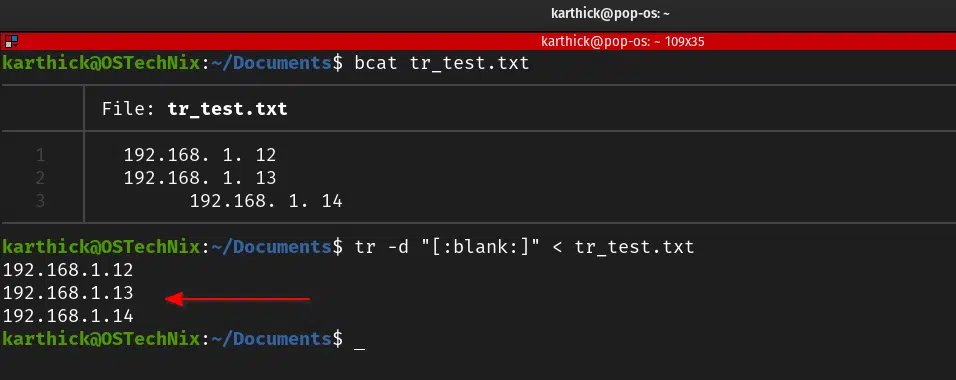Click the output line 192.168.1.12
Image resolution: width=956 pixels, height=380 pixels.
pyautogui.click(x=68, y=270)
